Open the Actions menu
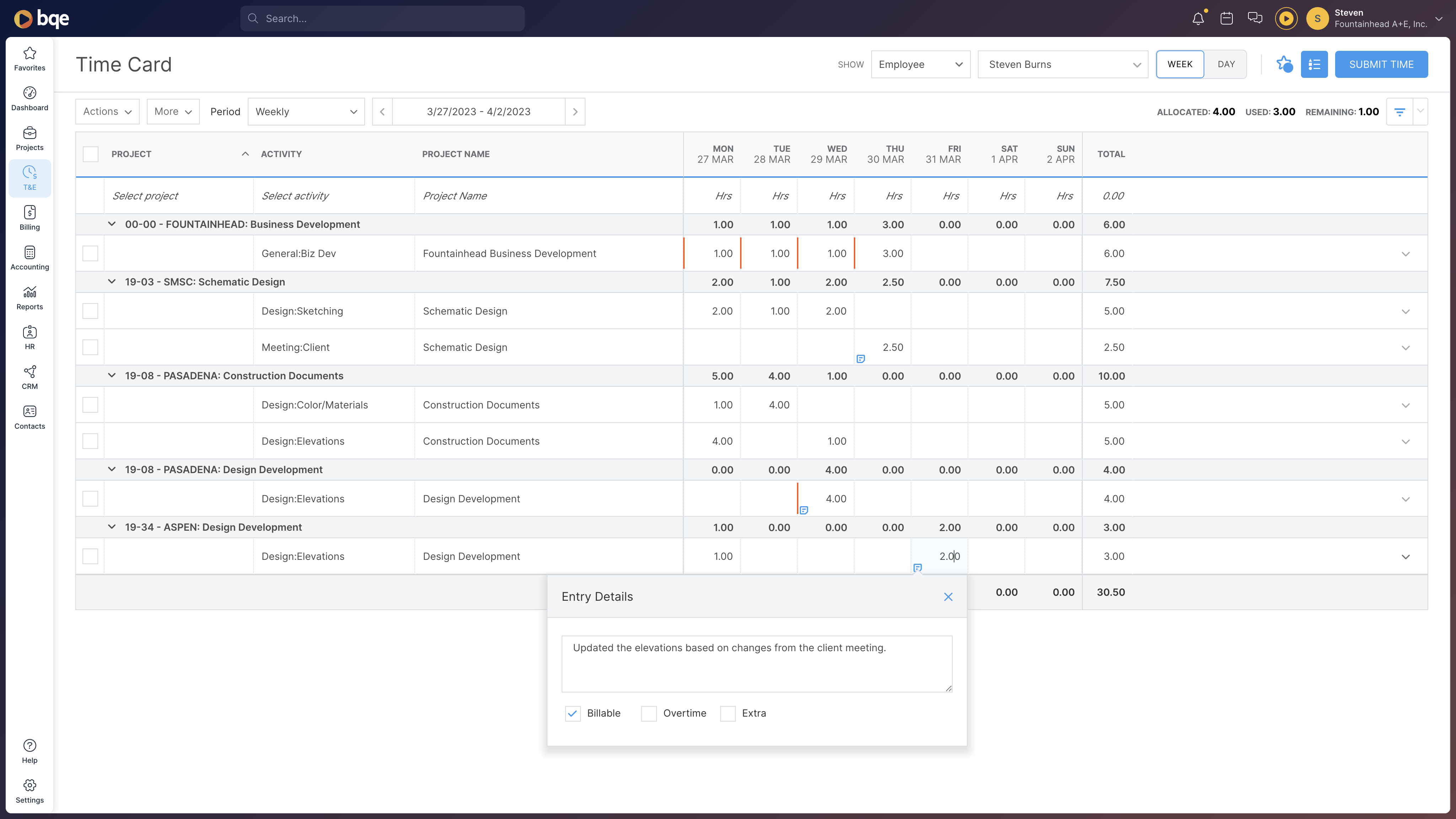The width and height of the screenshot is (1456, 819). tap(107, 111)
